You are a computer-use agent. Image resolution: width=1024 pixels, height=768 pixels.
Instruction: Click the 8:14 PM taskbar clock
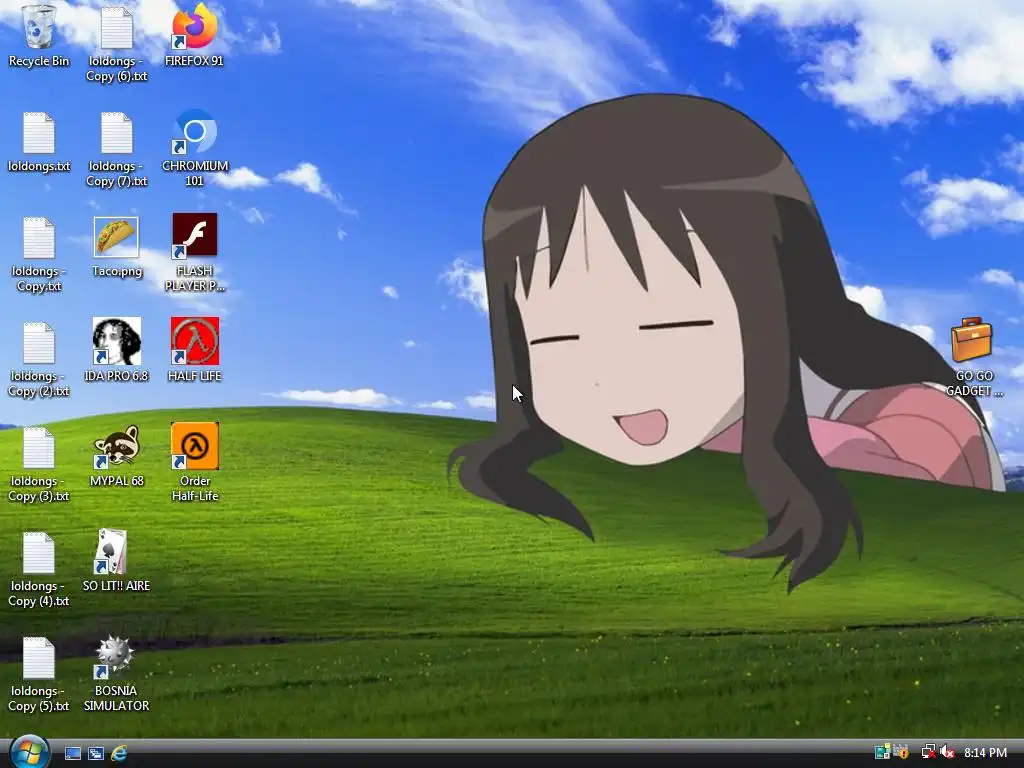985,752
